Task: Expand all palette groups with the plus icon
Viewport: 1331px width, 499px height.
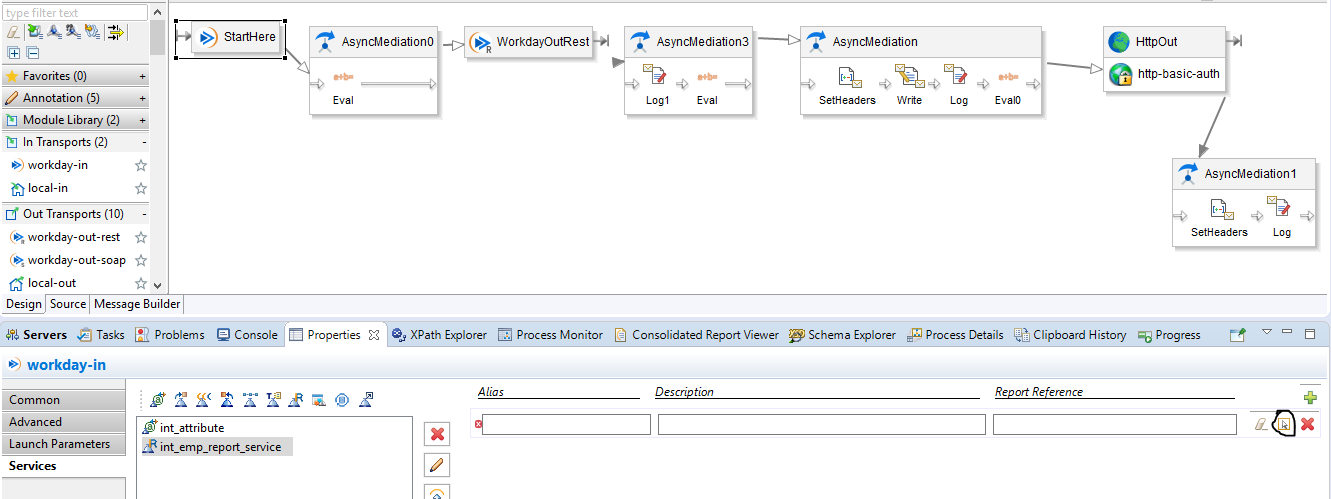Action: coord(13,52)
